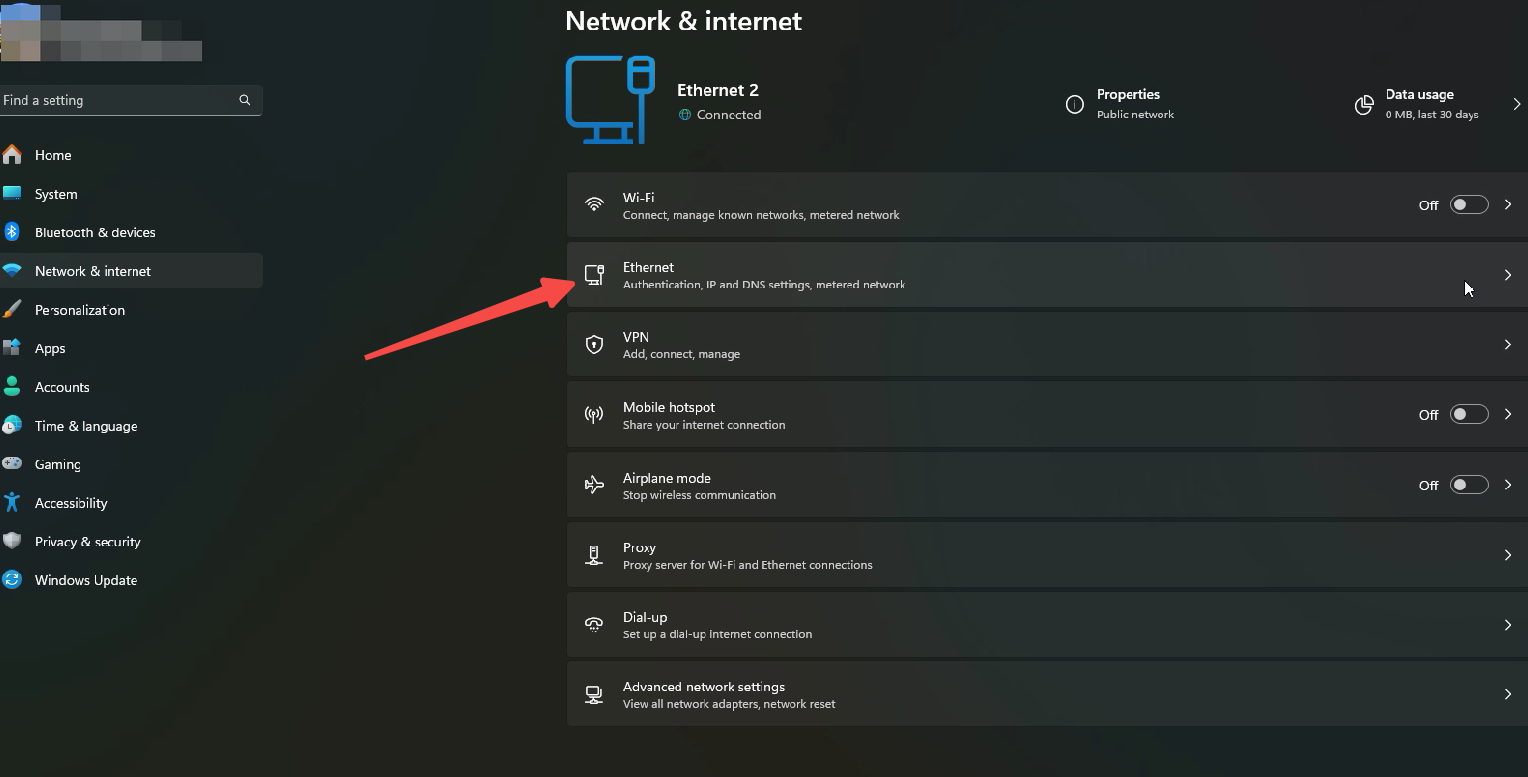Open Personalization settings category
The width and height of the screenshot is (1528, 777).
pyautogui.click(x=131, y=310)
